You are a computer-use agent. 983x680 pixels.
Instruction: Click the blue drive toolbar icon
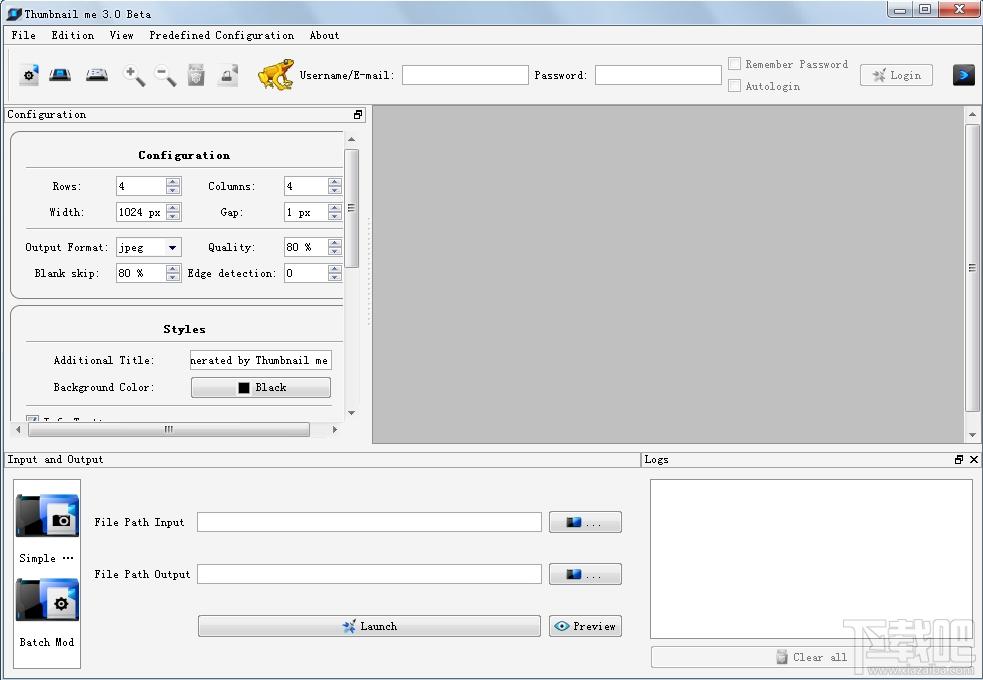click(60, 75)
